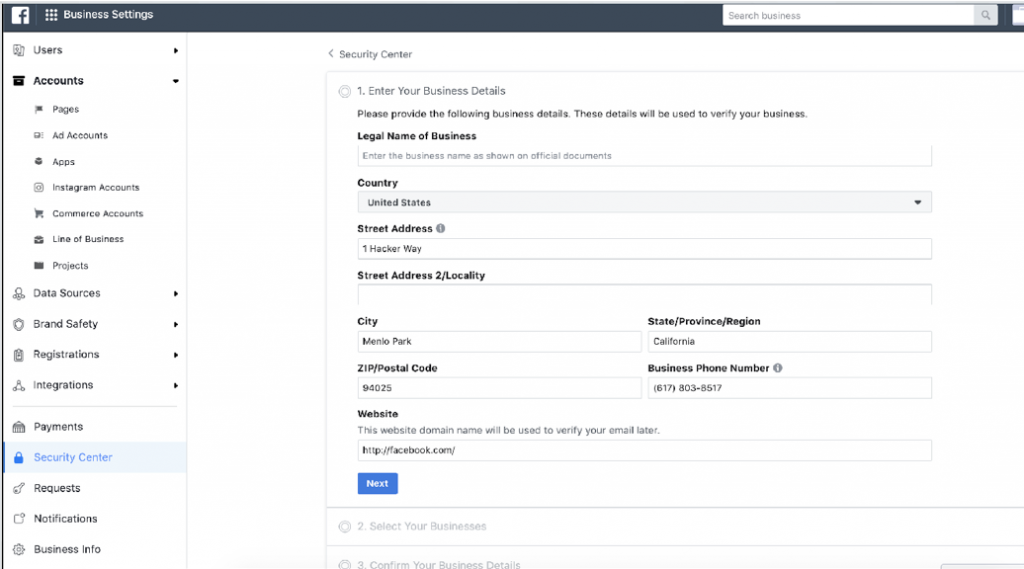
Task: Click the Apps sidebar label
Action: (63, 161)
